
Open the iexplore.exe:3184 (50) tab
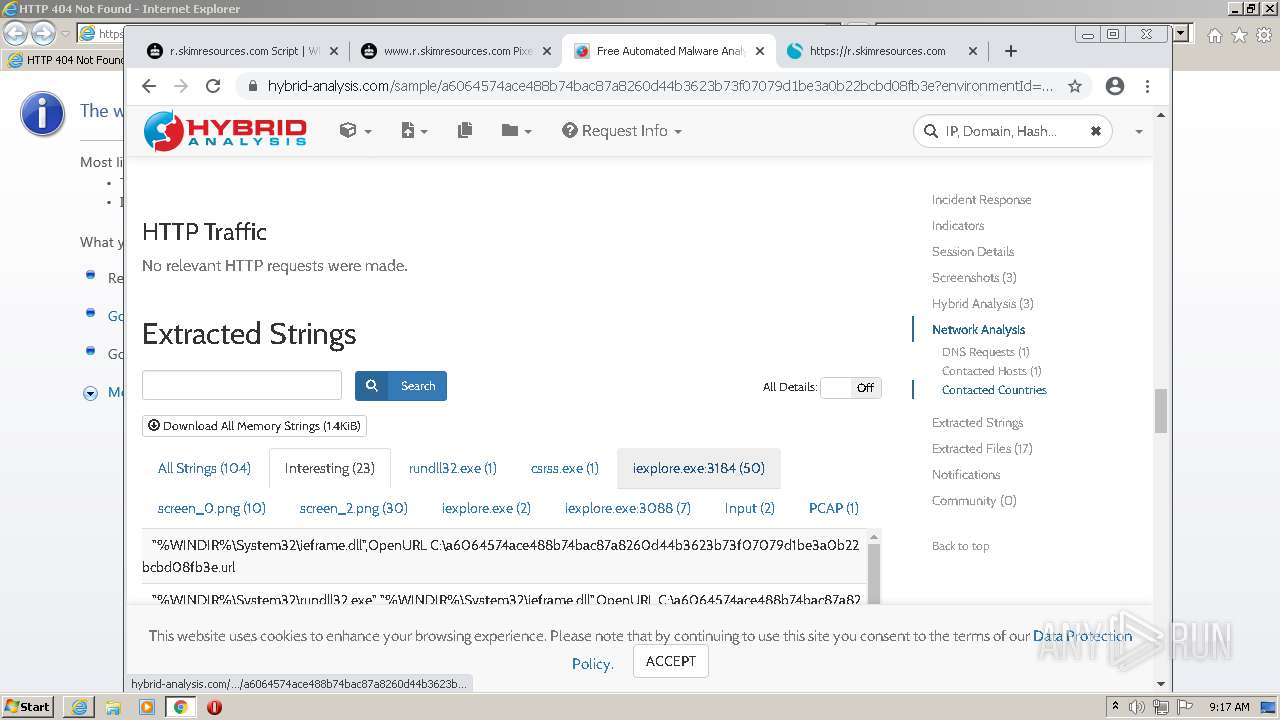tap(699, 468)
